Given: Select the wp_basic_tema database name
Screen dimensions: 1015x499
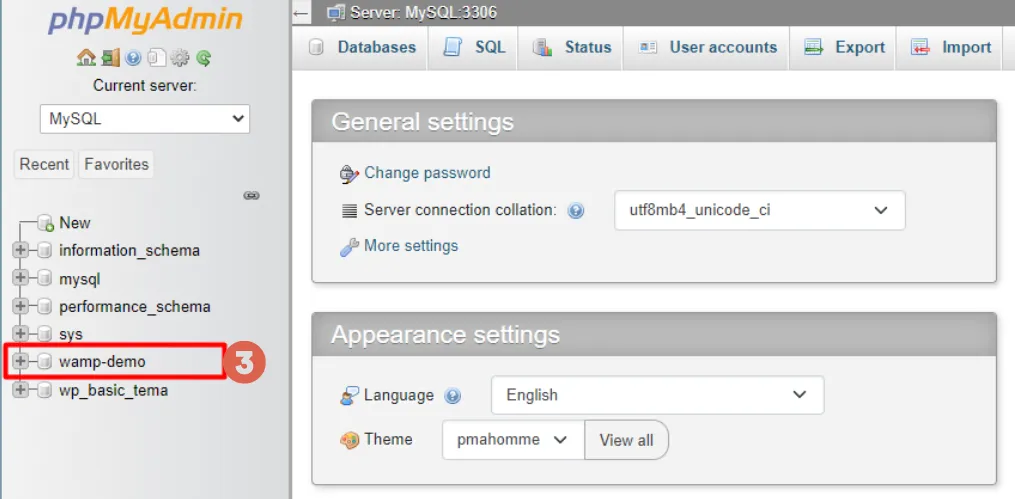Looking at the screenshot, I should (113, 391).
